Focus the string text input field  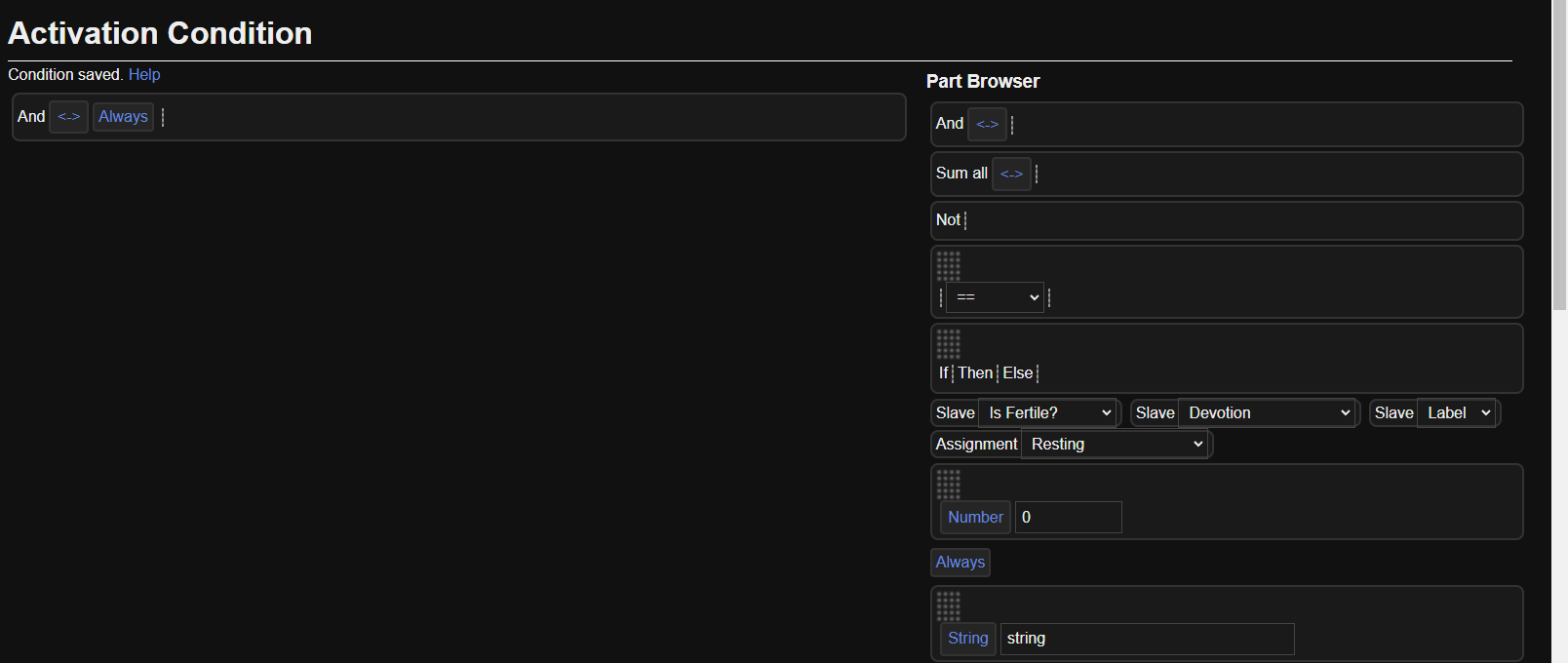tap(1147, 639)
